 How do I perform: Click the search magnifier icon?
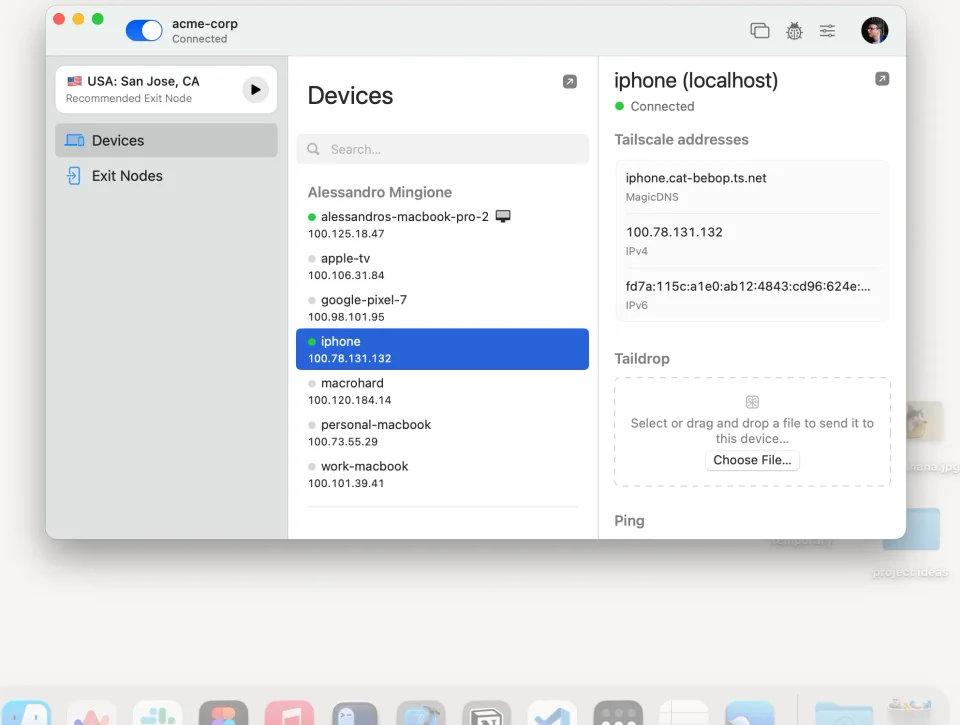coord(313,149)
